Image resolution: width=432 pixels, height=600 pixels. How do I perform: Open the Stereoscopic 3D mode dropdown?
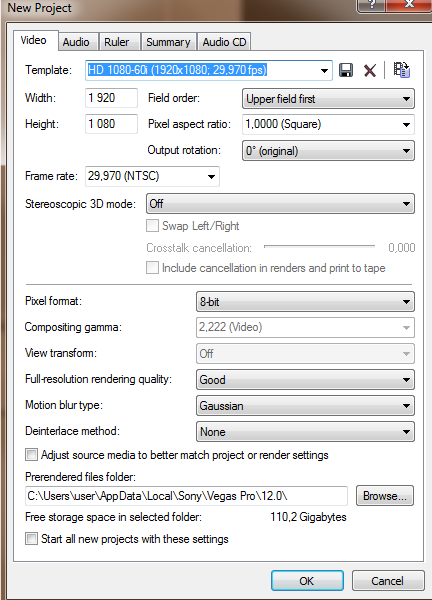(280, 204)
